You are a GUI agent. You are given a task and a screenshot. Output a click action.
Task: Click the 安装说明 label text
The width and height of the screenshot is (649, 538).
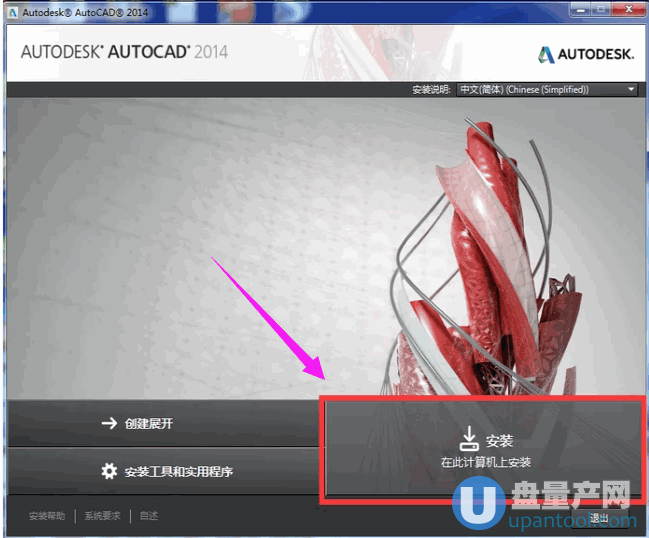[431, 89]
